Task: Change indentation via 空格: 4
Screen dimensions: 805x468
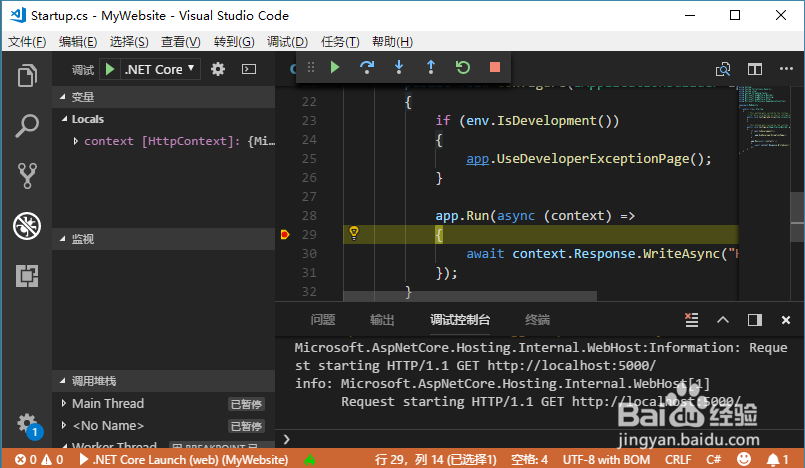Action: point(529,459)
